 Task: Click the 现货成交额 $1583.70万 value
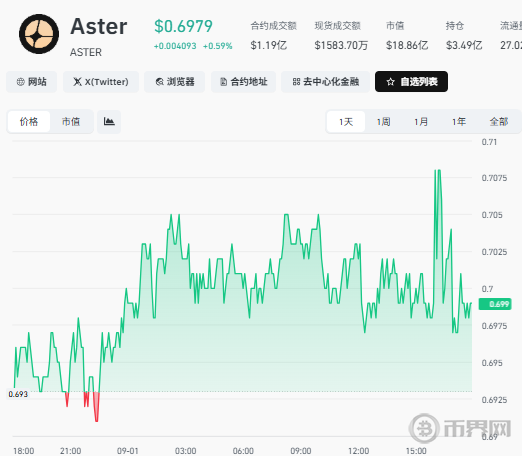click(341, 45)
